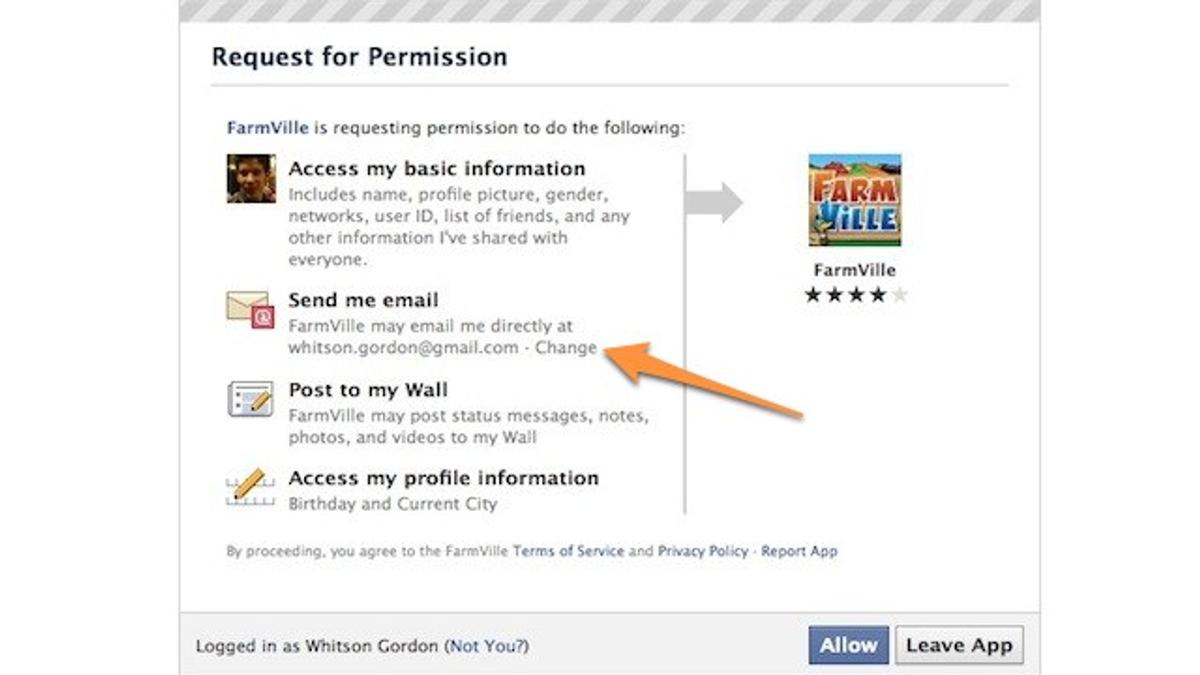Open the Privacy Policy link
The height and width of the screenshot is (675, 1200).
[x=702, y=551]
